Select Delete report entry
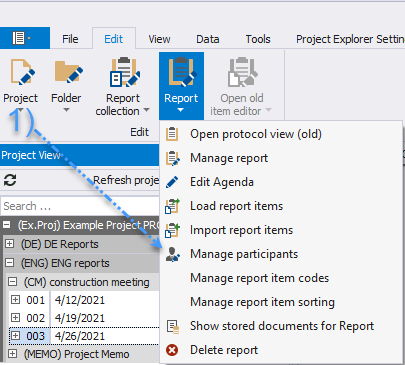405x365 pixels. (x=281, y=350)
